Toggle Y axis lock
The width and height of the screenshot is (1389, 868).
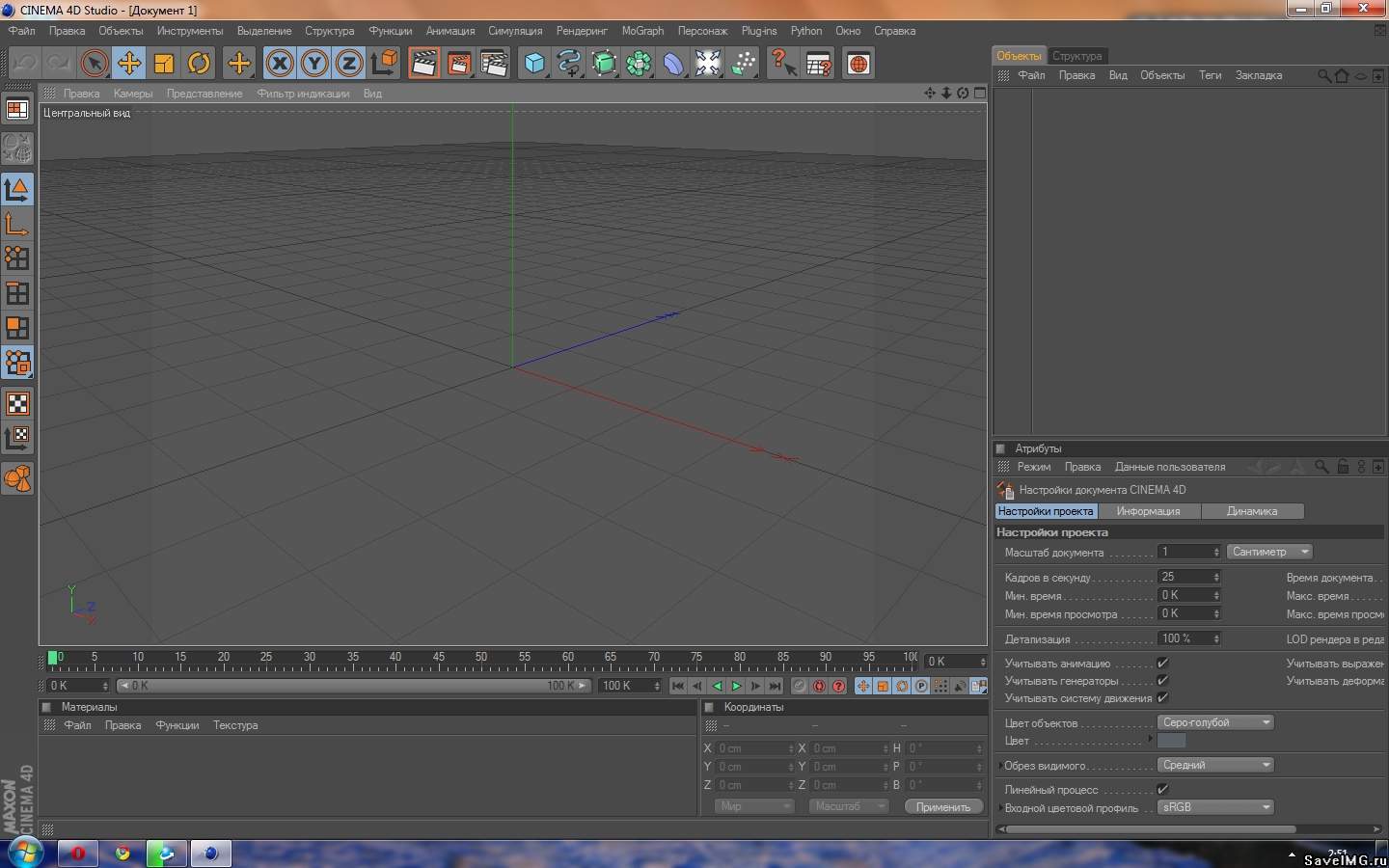click(x=313, y=64)
